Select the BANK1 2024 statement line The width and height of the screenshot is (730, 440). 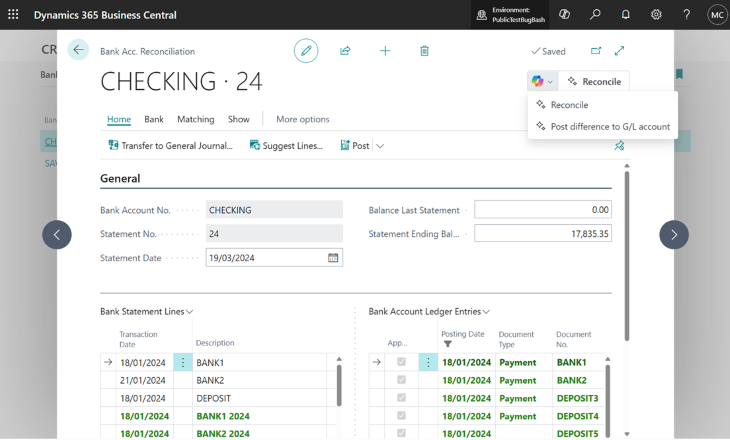(x=223, y=416)
